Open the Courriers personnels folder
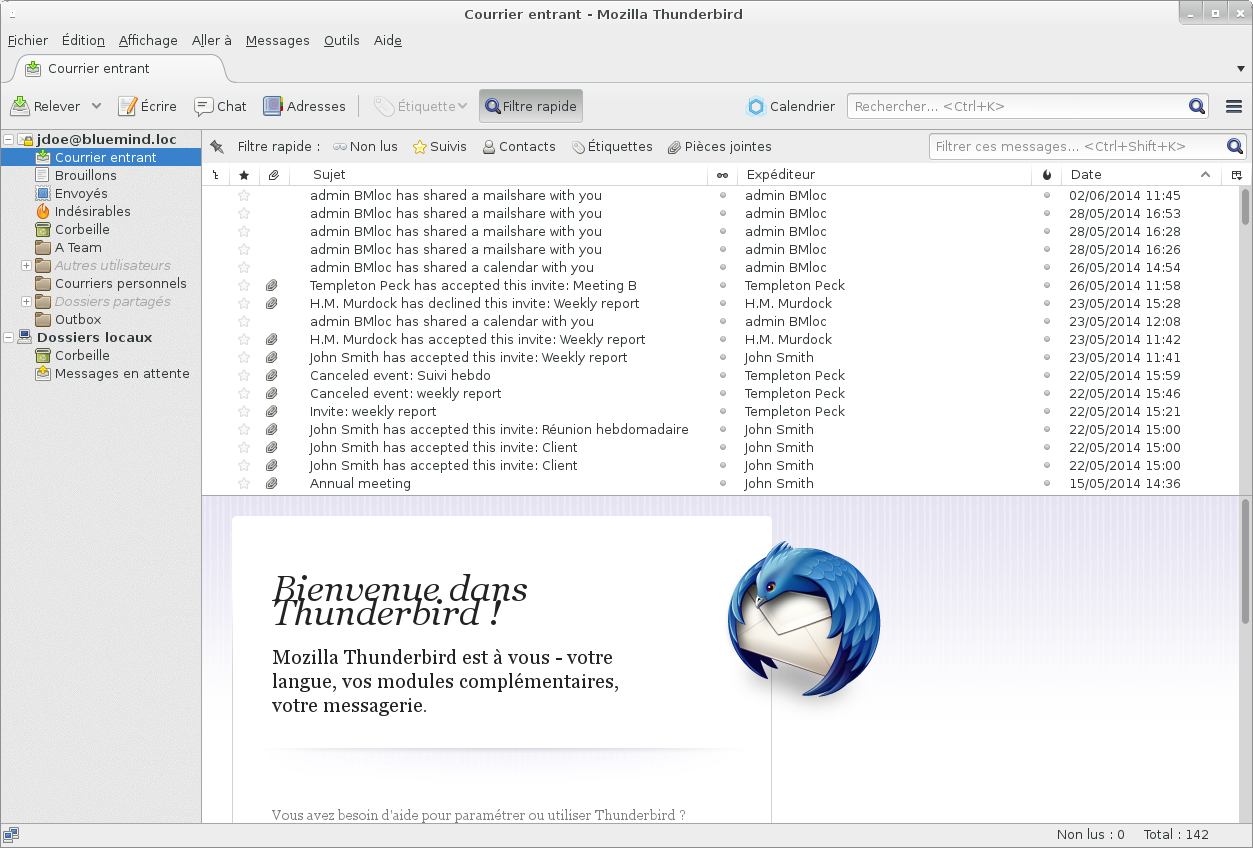This screenshot has height=848, width=1253. 120,284
